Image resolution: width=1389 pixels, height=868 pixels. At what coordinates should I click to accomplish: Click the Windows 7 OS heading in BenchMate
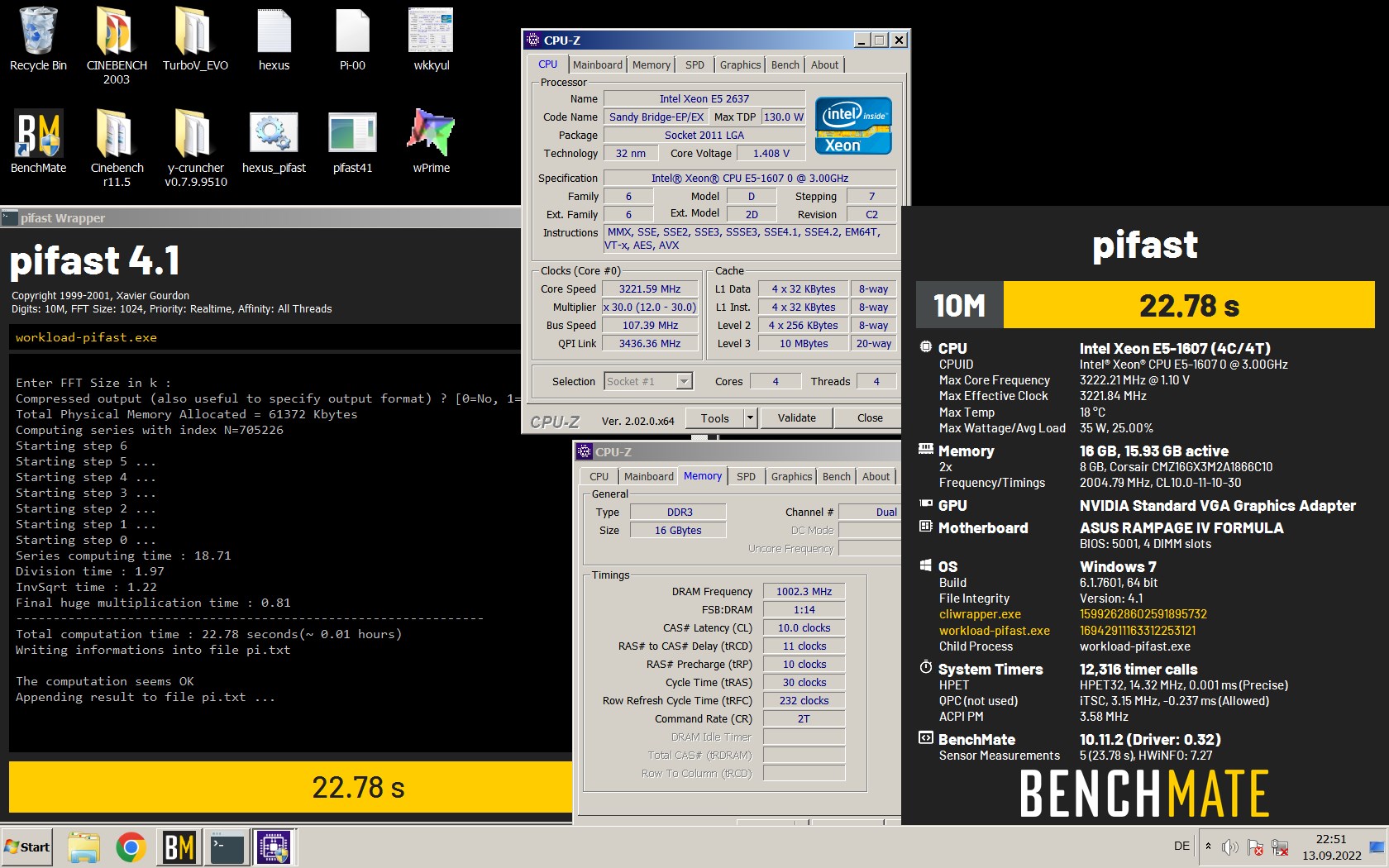pos(1118,566)
